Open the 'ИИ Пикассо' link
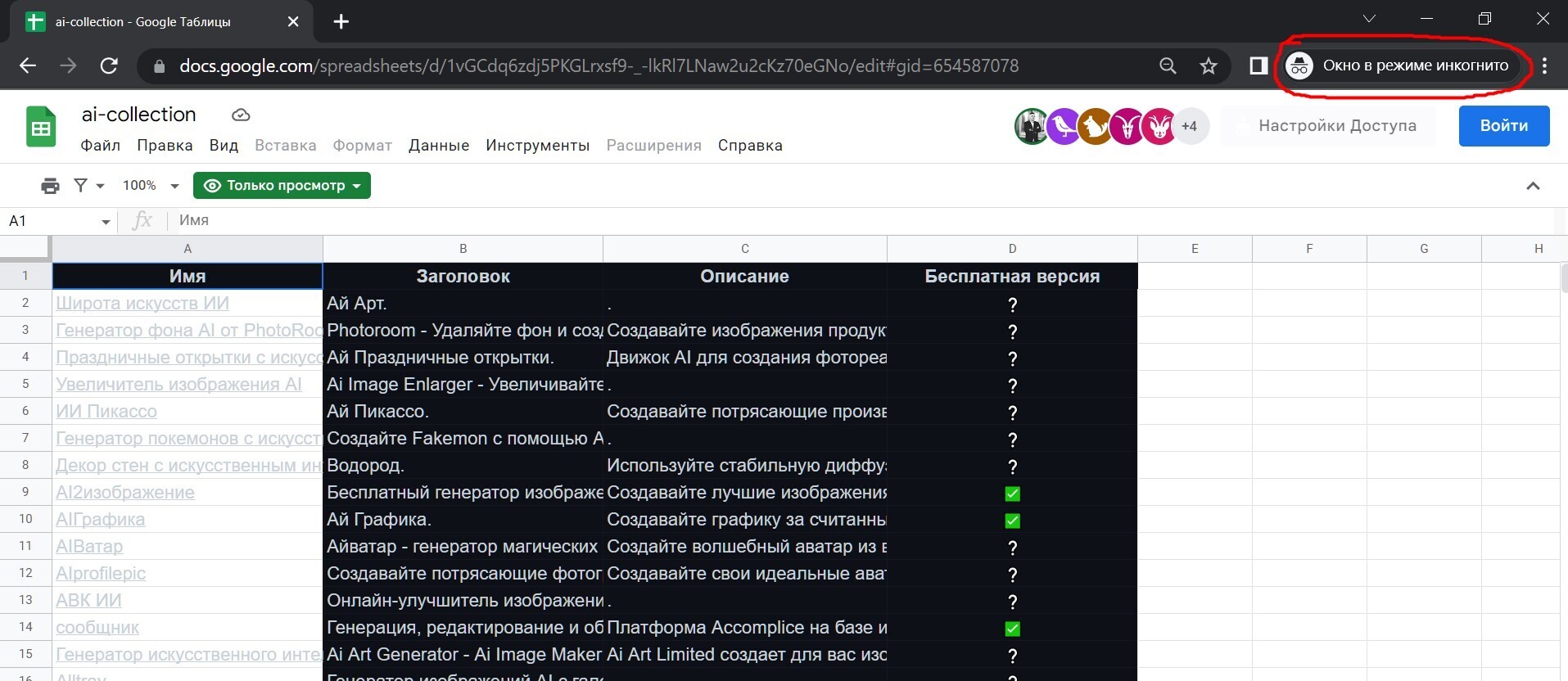 tap(106, 412)
